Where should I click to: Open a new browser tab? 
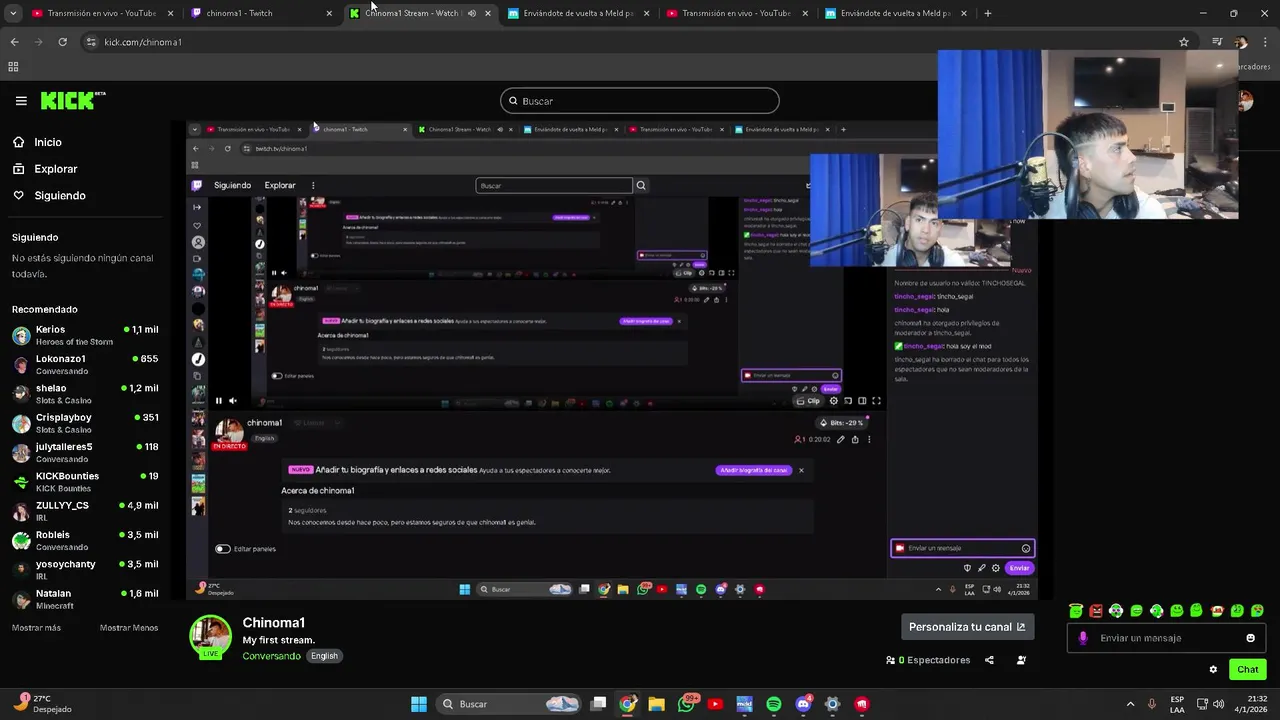point(987,13)
